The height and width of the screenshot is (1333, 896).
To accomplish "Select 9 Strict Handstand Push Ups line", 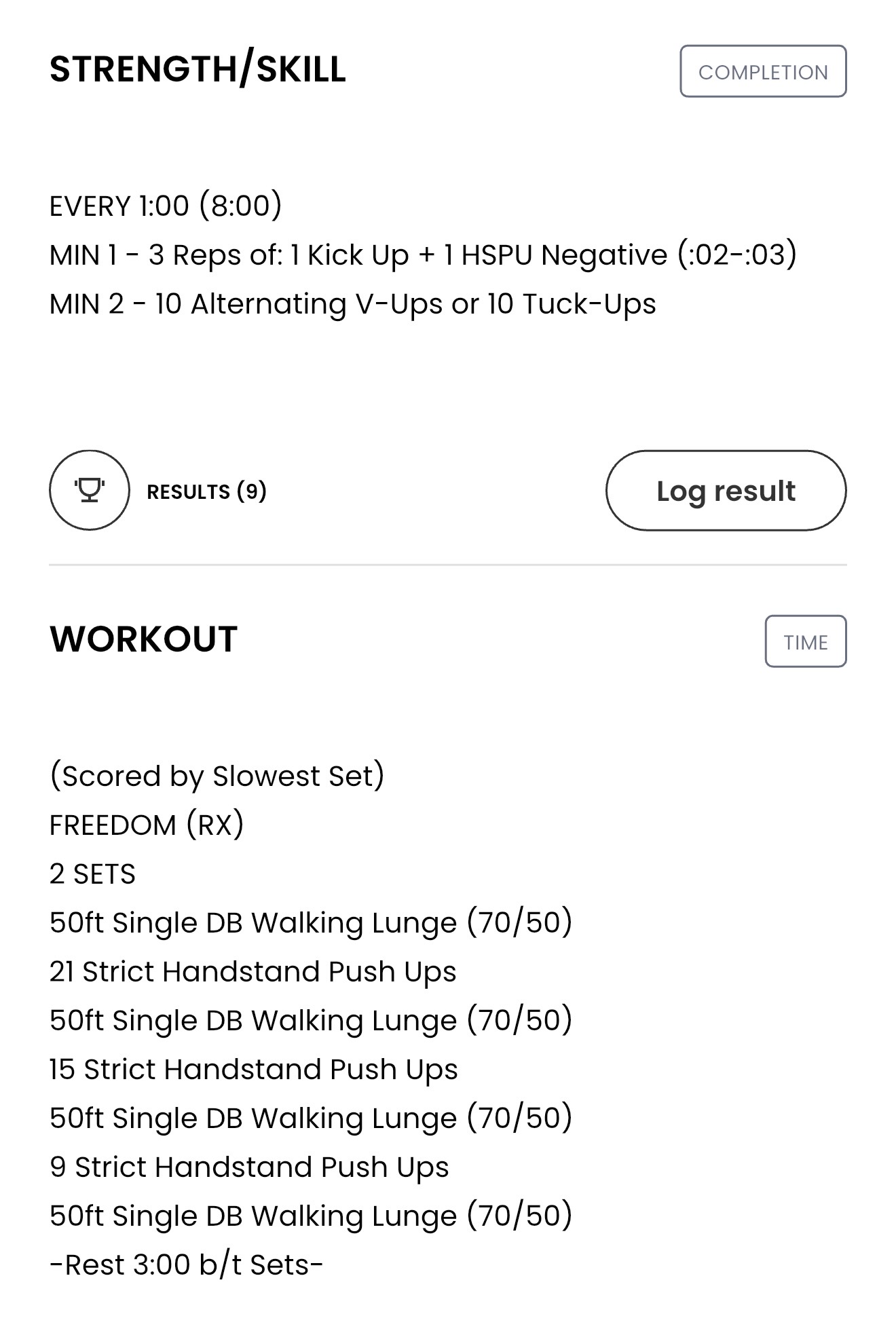I will click(249, 1167).
